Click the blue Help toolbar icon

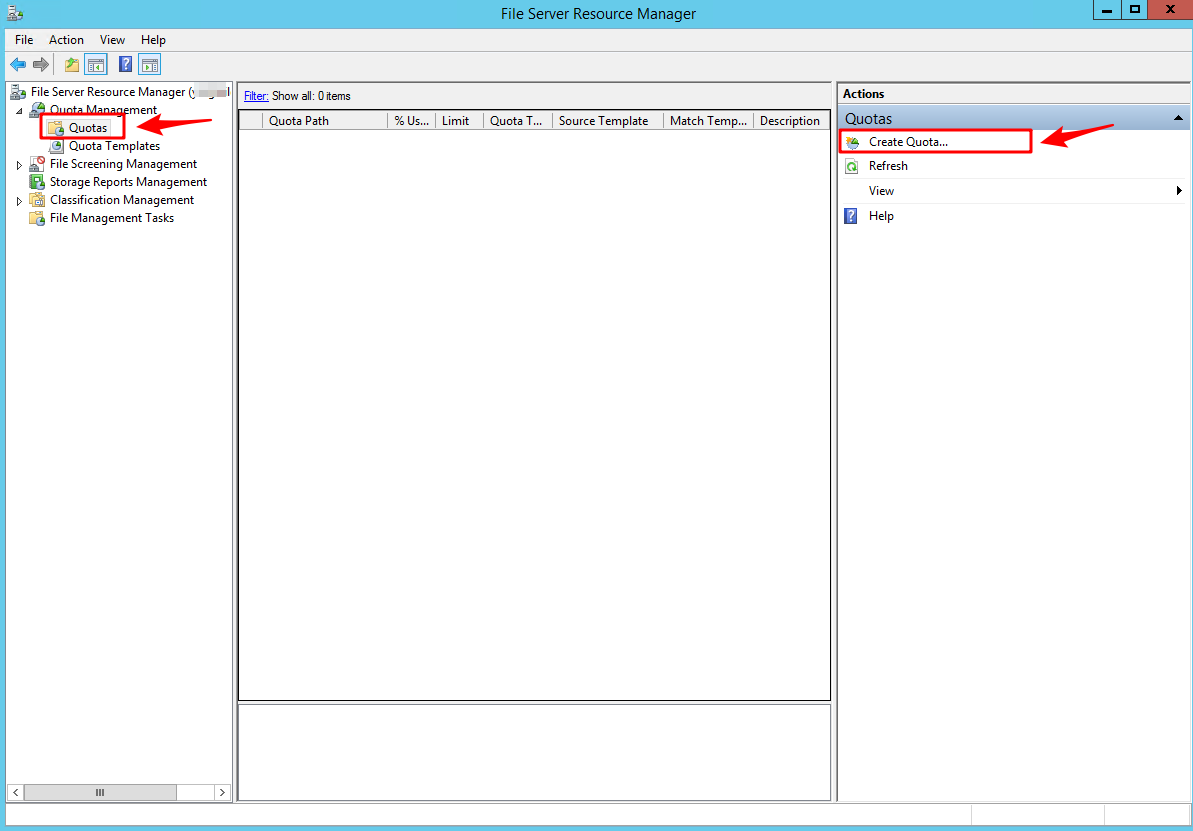(x=126, y=65)
